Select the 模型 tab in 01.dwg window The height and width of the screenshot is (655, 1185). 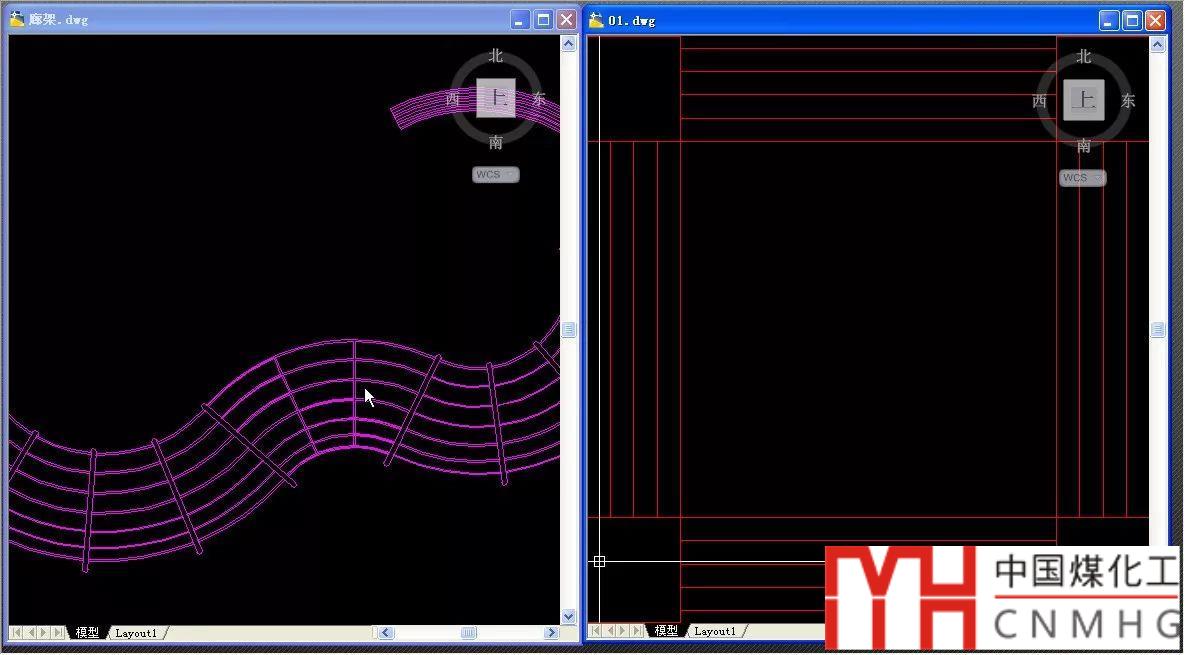[666, 631]
